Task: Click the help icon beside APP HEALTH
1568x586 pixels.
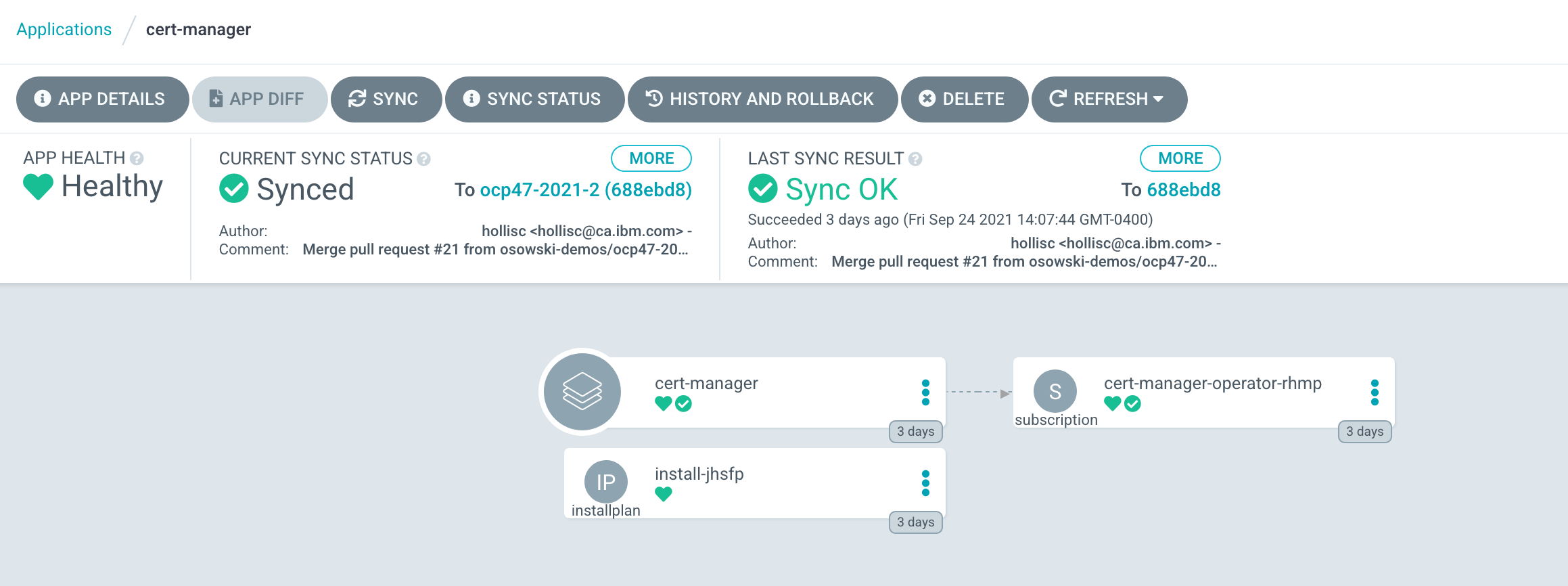Action: 137,158
